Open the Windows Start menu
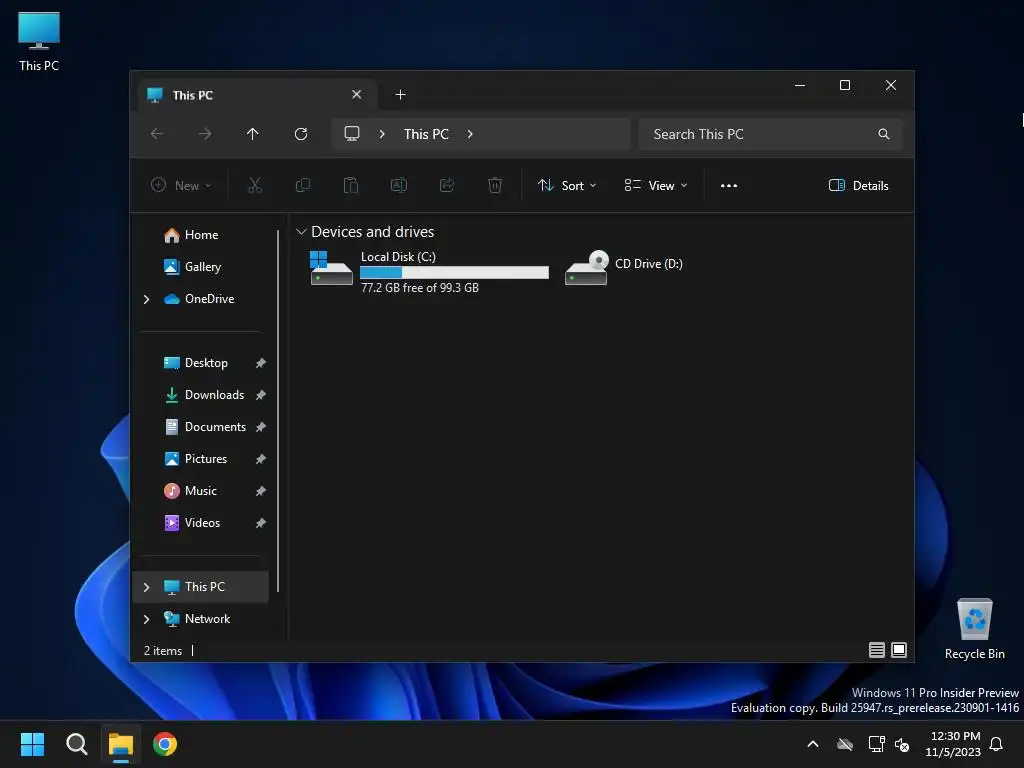 click(x=32, y=744)
